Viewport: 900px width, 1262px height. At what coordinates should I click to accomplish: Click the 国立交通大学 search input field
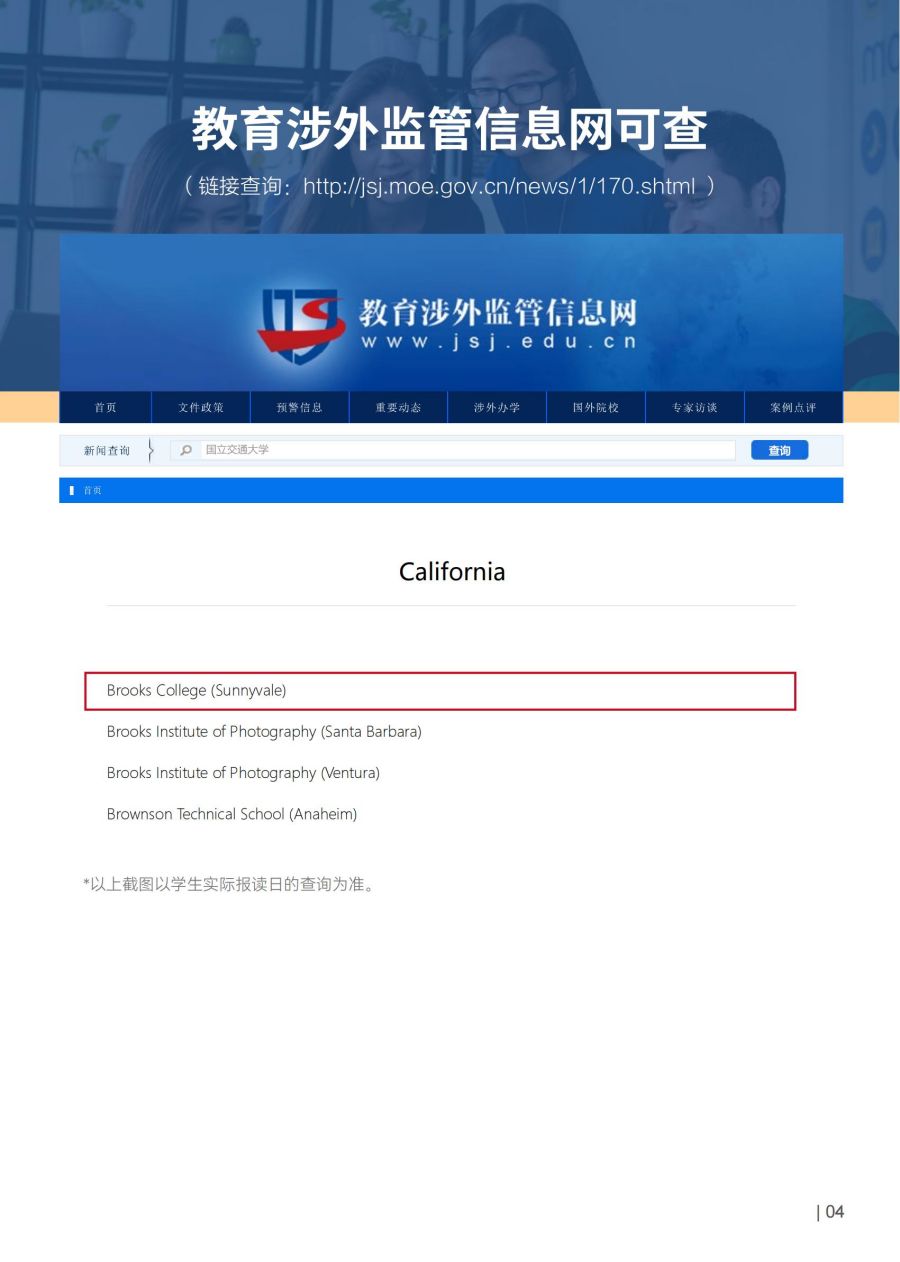coord(467,450)
